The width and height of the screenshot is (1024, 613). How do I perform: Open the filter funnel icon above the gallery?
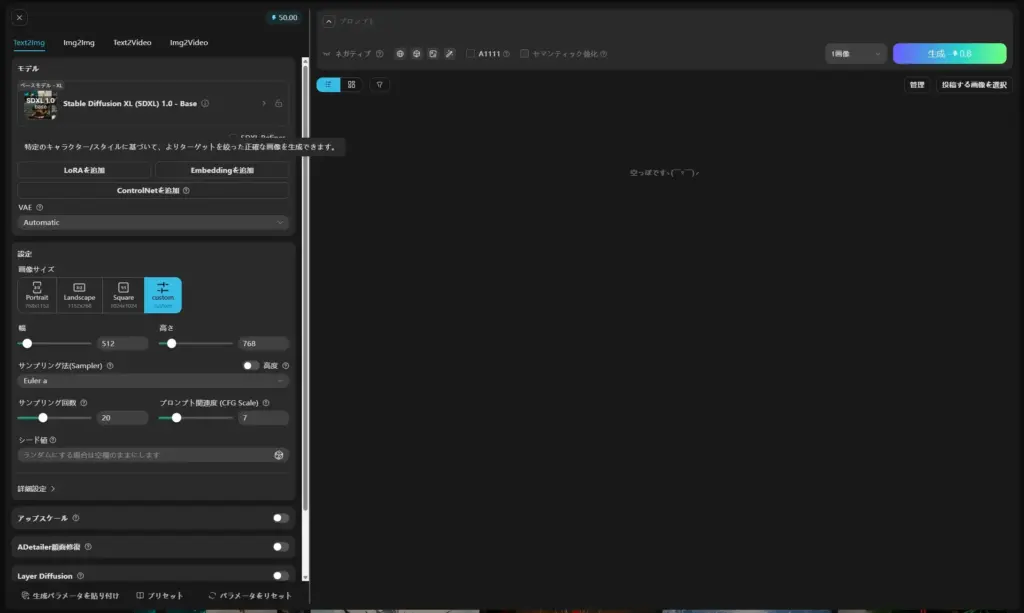coord(380,84)
